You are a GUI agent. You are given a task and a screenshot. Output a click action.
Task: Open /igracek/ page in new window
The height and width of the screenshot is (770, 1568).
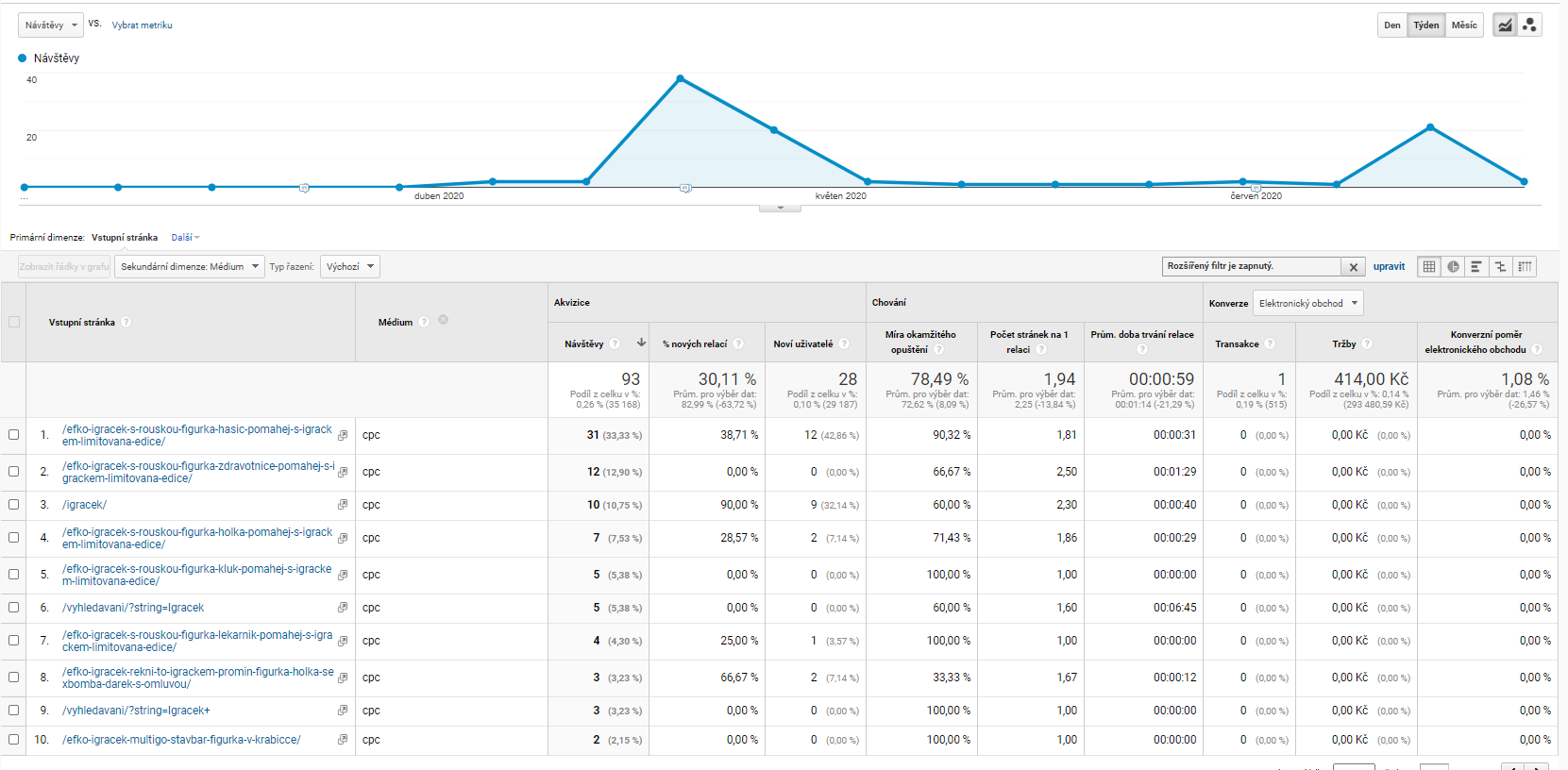click(x=343, y=505)
